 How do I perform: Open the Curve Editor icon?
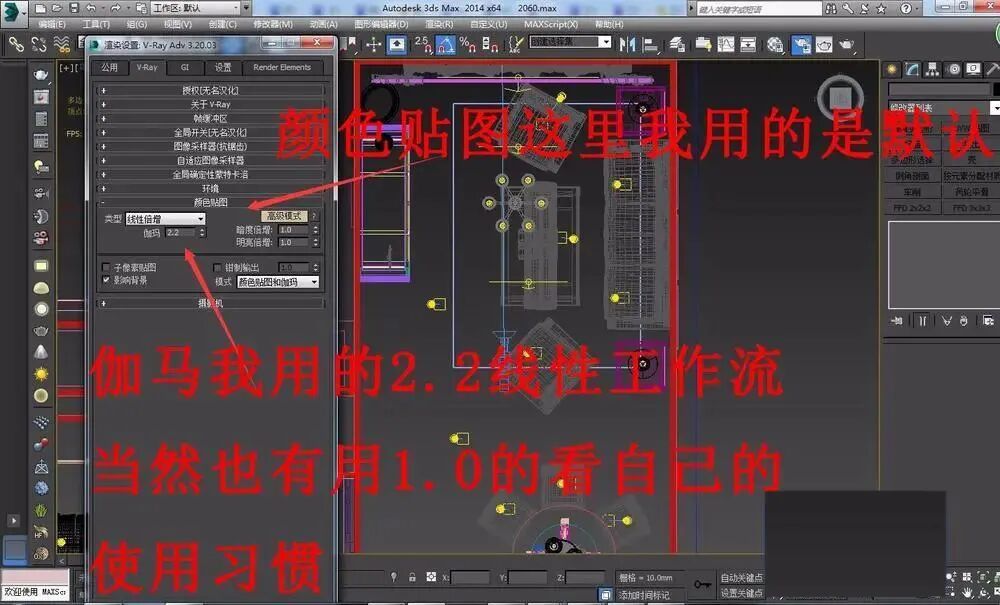(726, 44)
